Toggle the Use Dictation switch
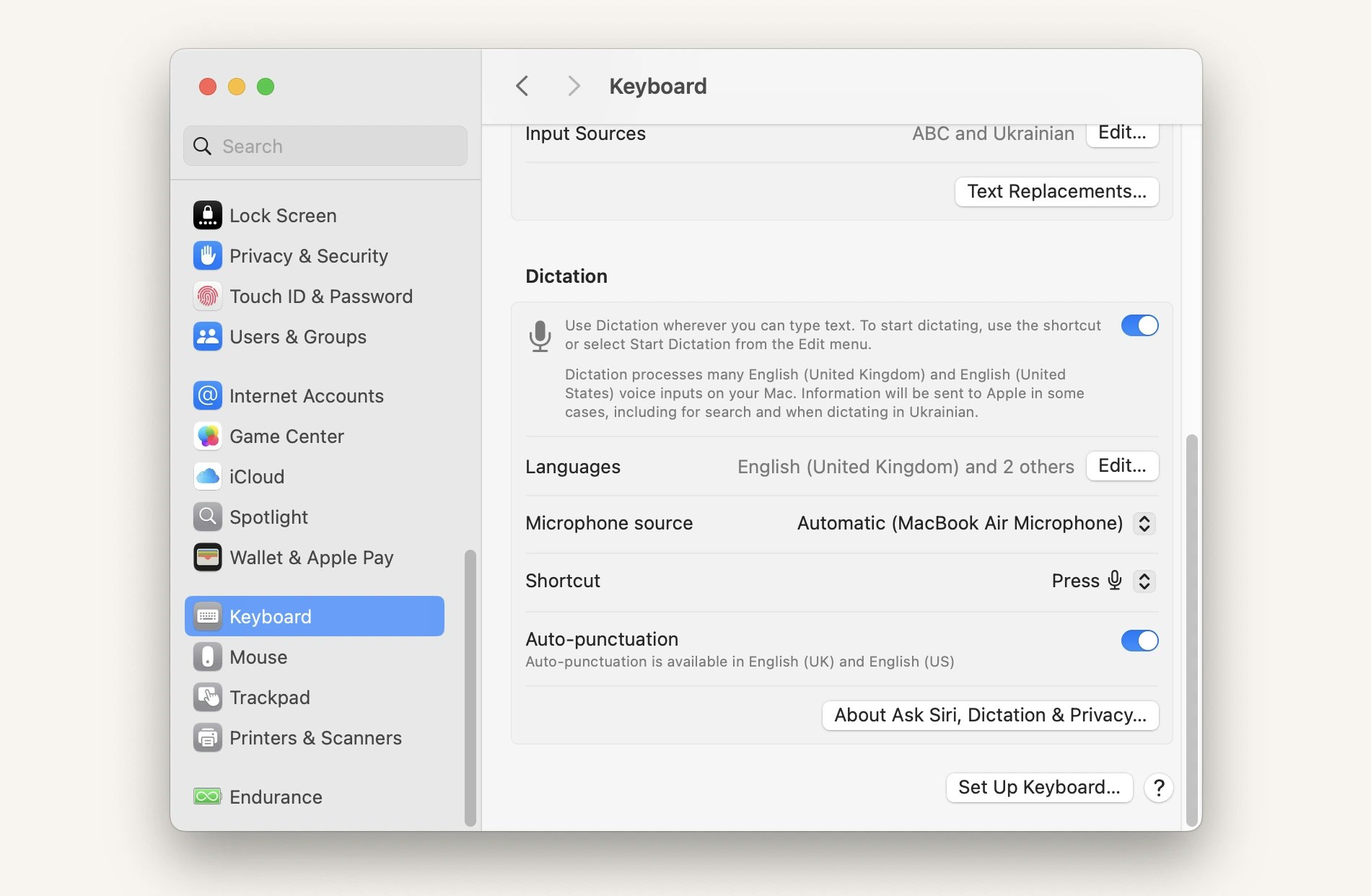 pos(1139,325)
